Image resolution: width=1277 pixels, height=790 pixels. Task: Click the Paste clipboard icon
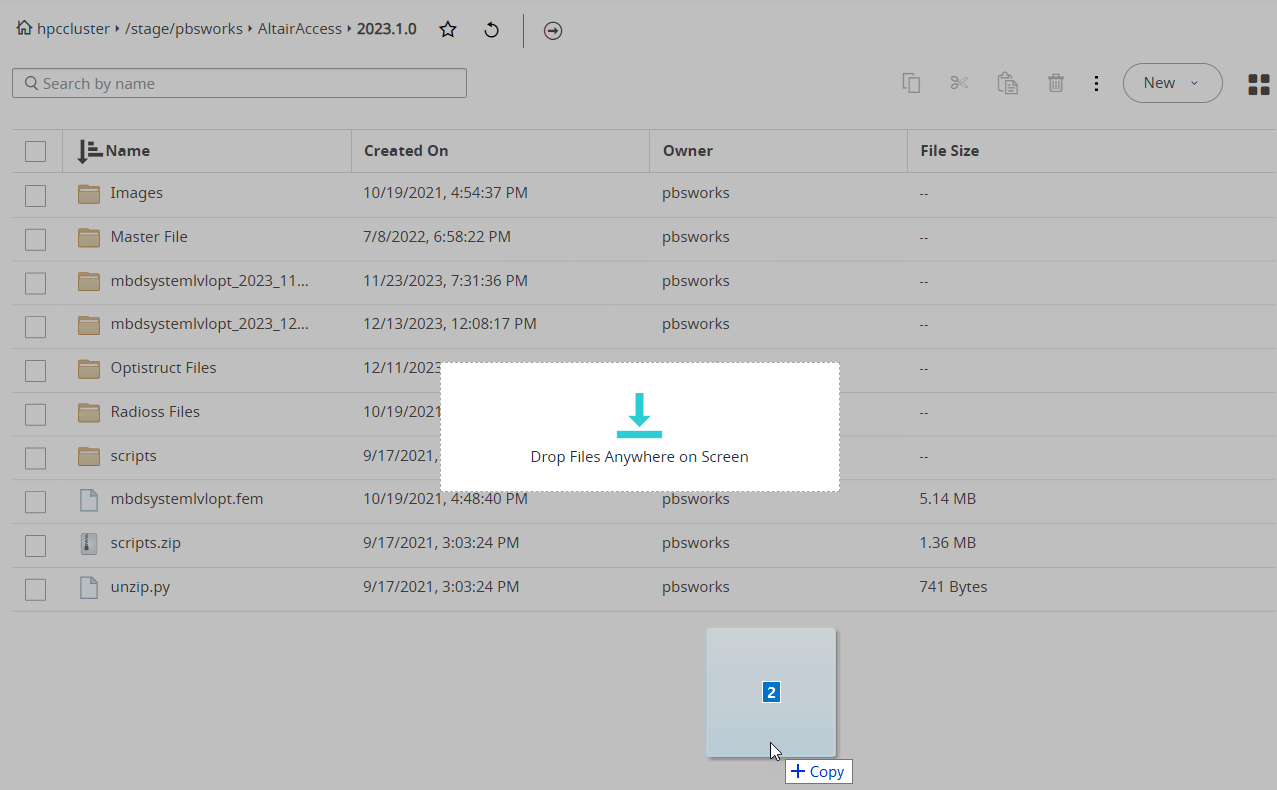pos(1007,83)
